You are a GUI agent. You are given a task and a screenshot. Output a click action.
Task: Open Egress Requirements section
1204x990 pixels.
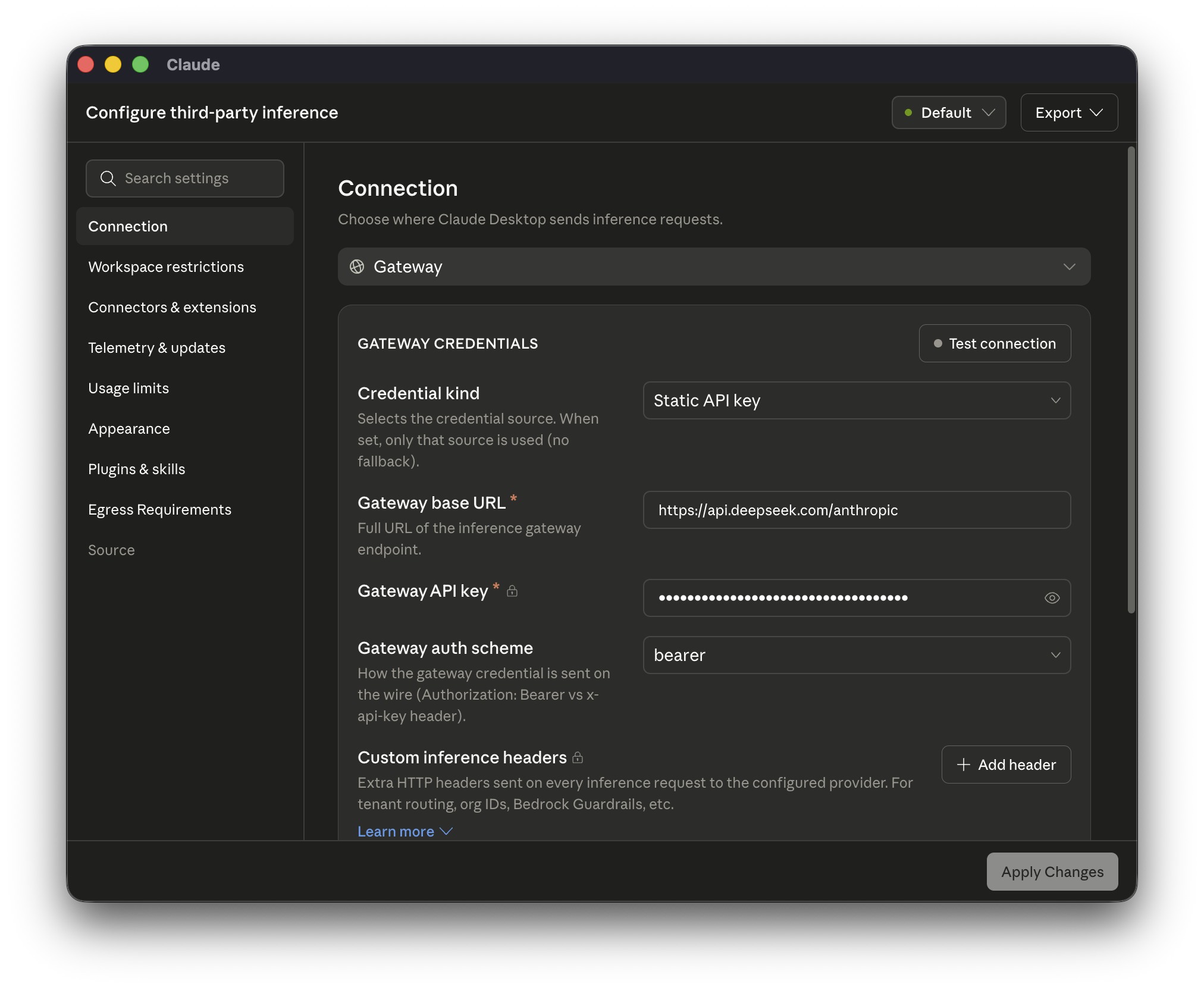tap(185, 509)
